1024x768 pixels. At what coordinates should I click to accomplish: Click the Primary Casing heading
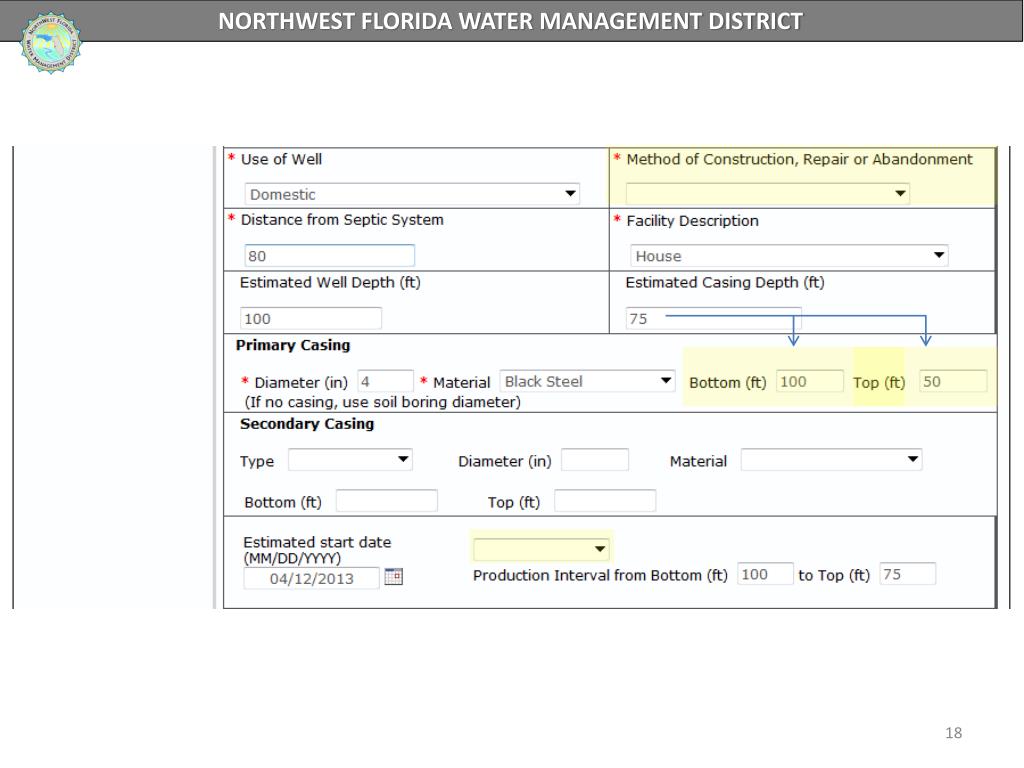pos(293,345)
